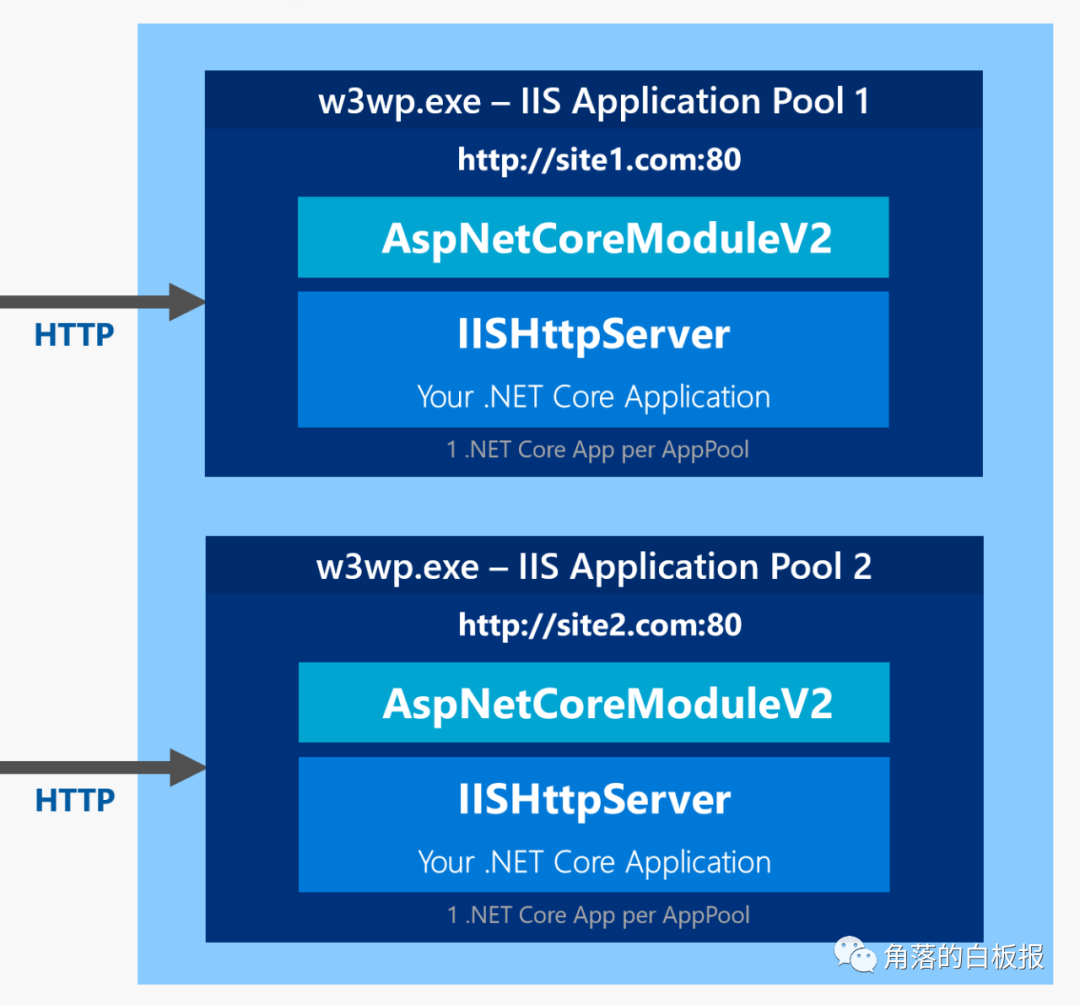
Task: Click AspNetCoreModuleV2 box in Pool 2
Action: pos(594,703)
